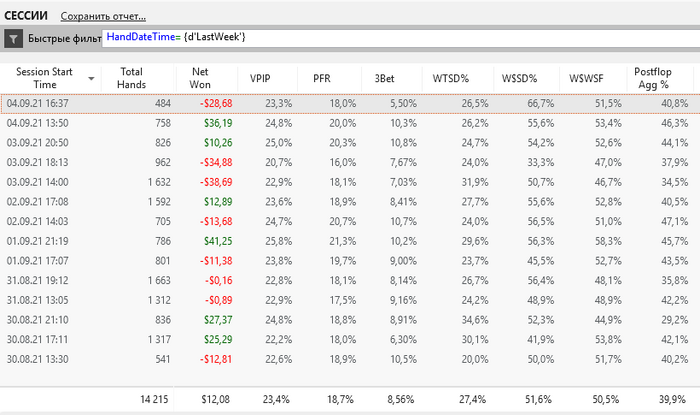This screenshot has width=700, height=415.
Task: Click Net Won value $41,25
Action: (218, 241)
